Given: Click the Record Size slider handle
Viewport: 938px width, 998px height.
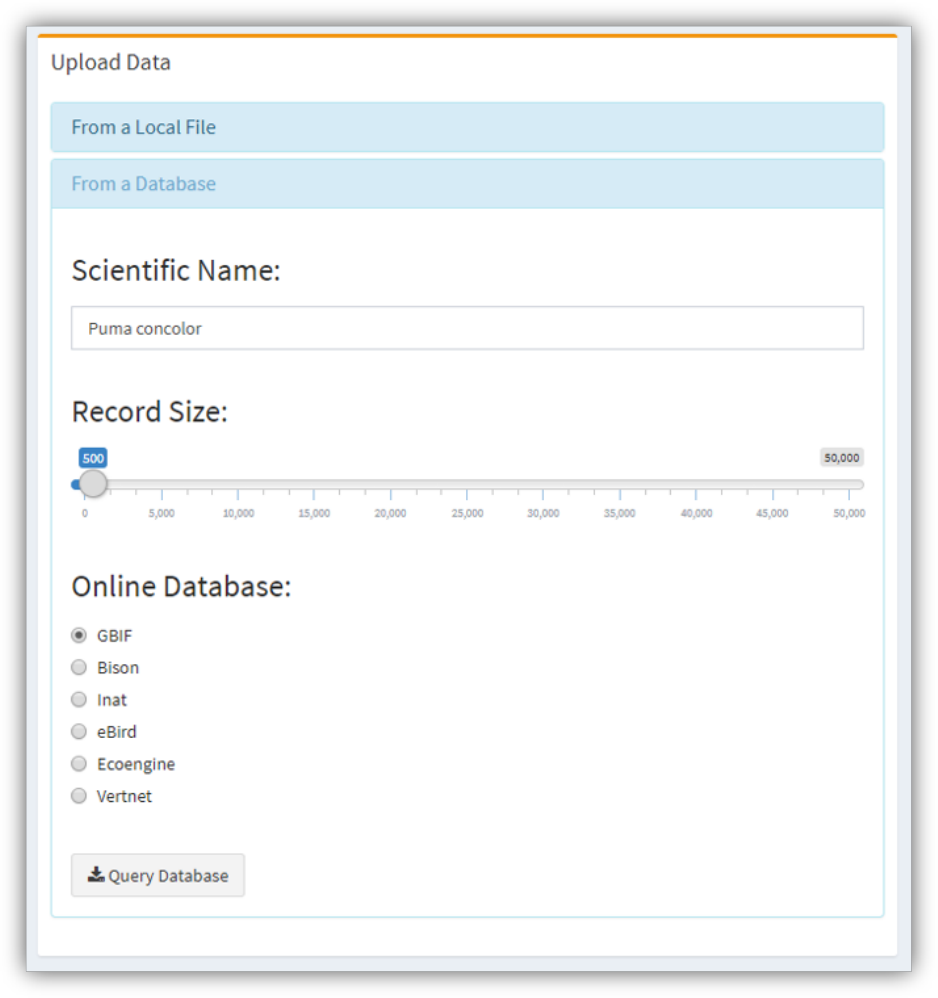Looking at the screenshot, I should (x=93, y=484).
